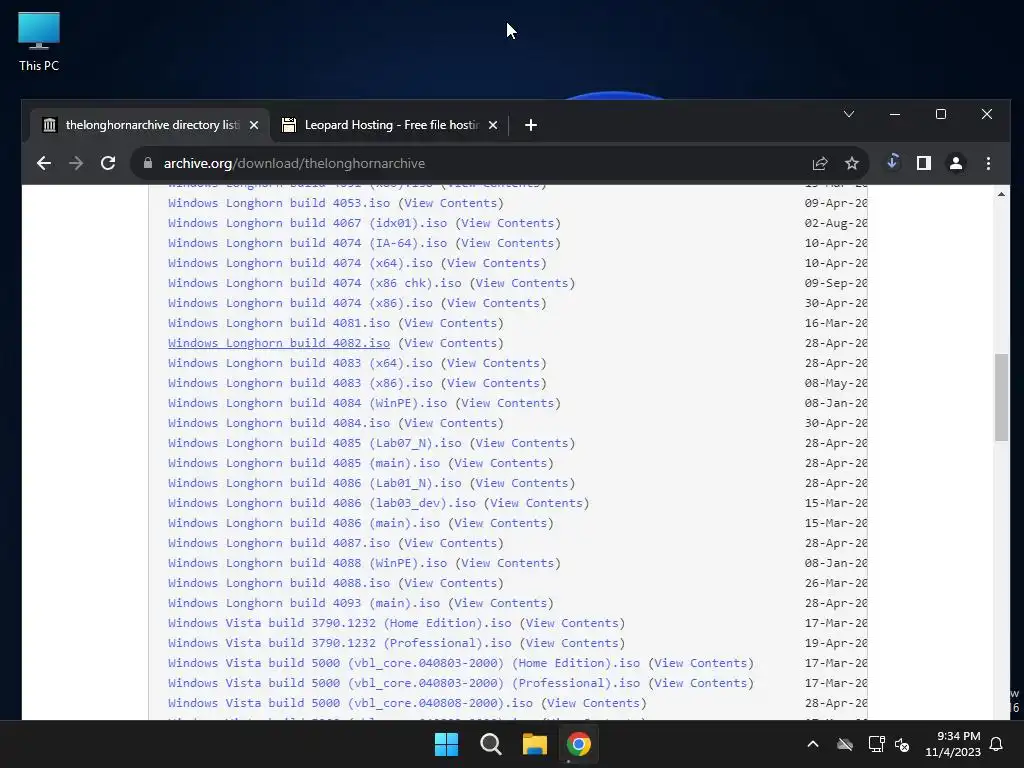Open Windows Longhorn build 4083 (x86).iso
This screenshot has width=1024, height=768.
click(x=300, y=383)
